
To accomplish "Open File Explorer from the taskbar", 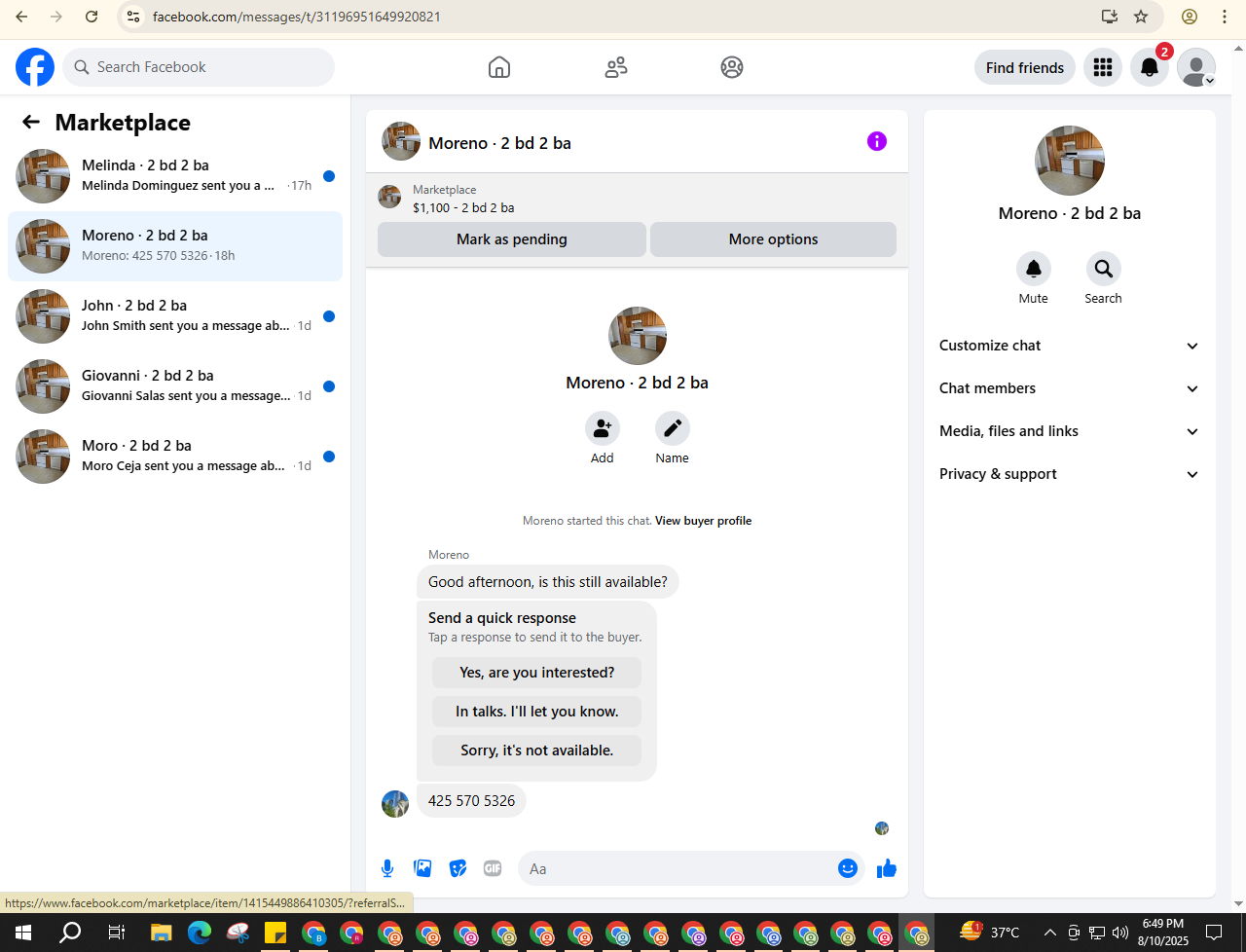I will pyautogui.click(x=161, y=933).
